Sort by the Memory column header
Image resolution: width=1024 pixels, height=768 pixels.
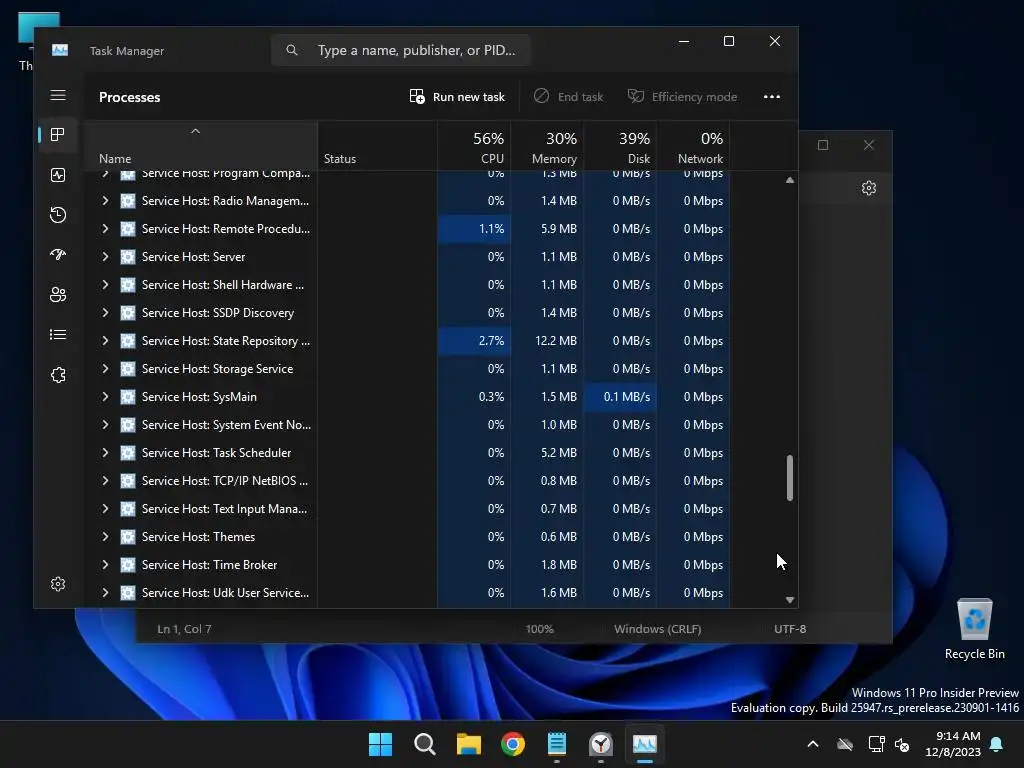pyautogui.click(x=547, y=147)
